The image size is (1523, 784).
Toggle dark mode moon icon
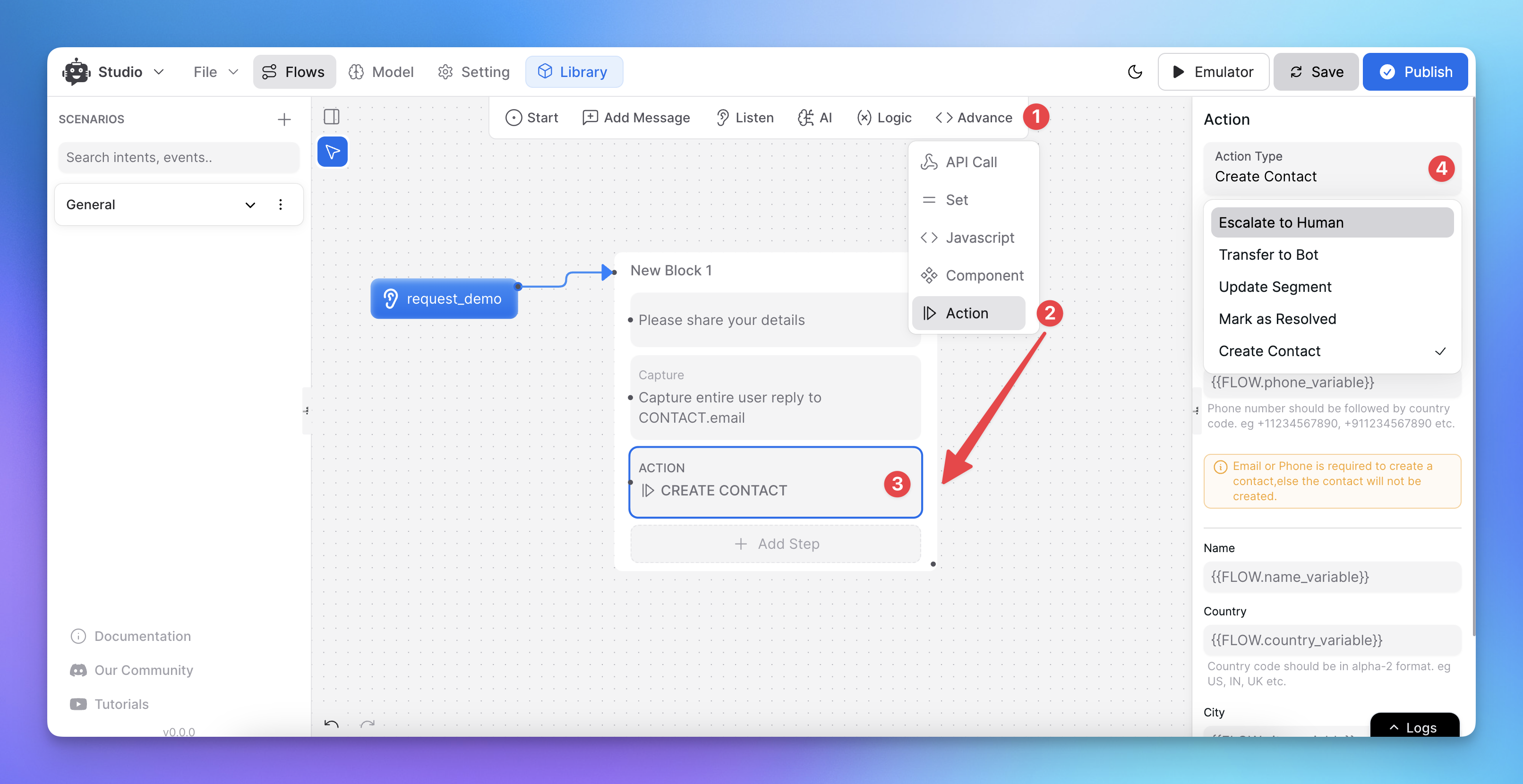click(x=1135, y=71)
